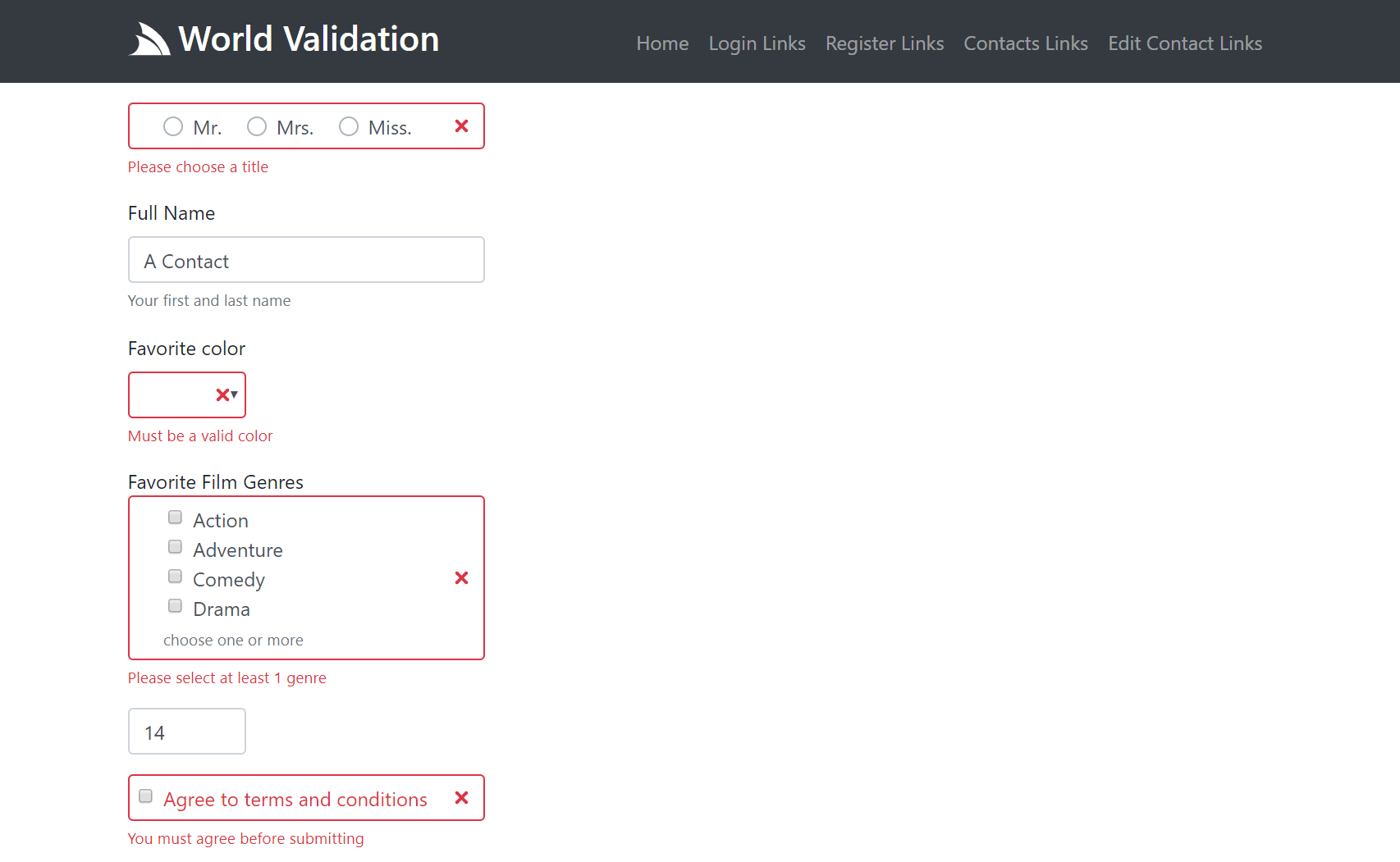
Task: Click the red X icon beside terms agreement
Action: [x=462, y=798]
